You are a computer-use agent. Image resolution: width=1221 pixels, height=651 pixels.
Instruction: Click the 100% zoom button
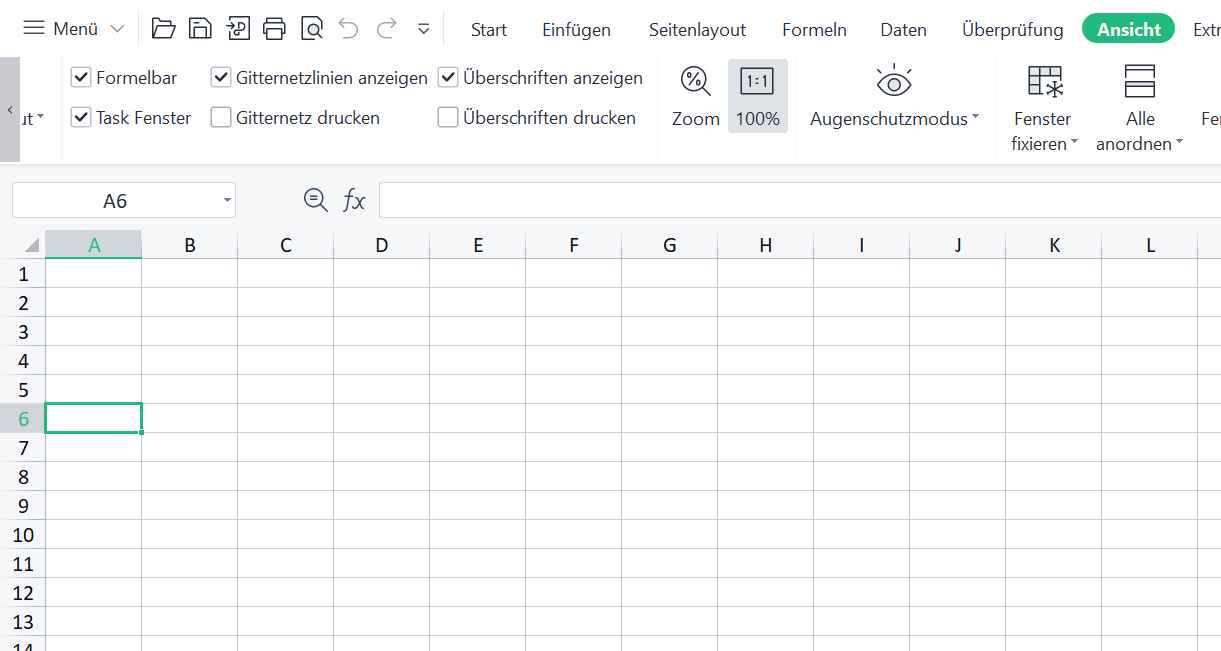point(757,96)
